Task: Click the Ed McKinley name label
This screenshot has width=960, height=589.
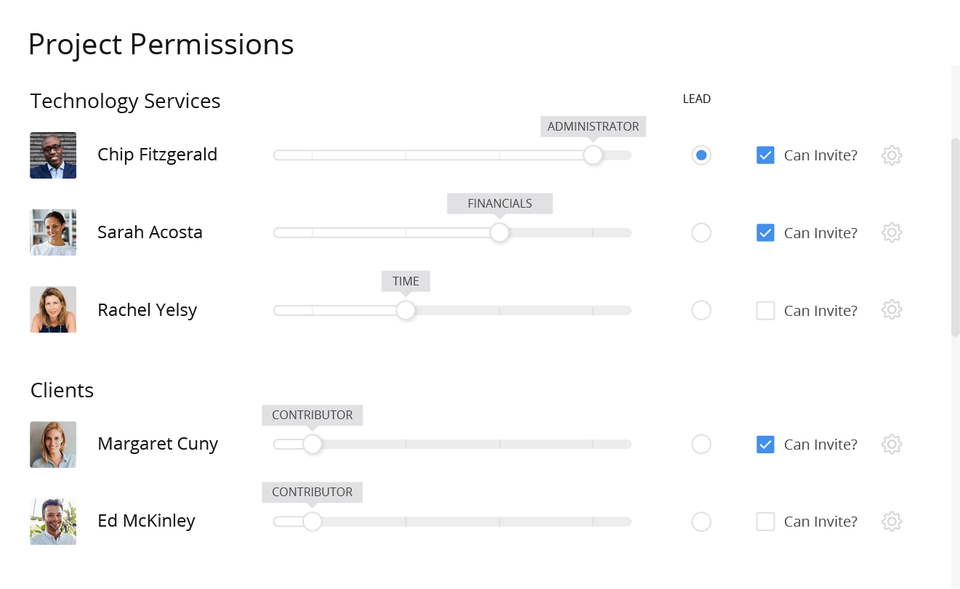Action: [x=146, y=521]
